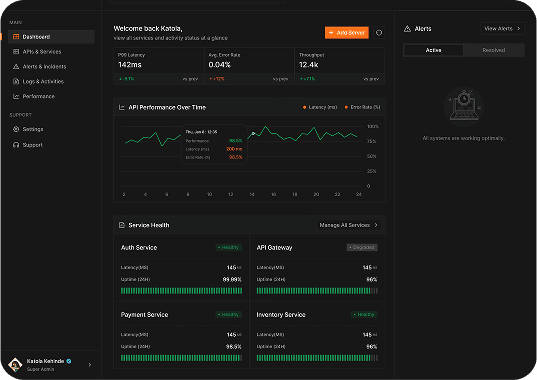This screenshot has height=380, width=537.
Task: Open Settings from Support group
Action: 51,129
